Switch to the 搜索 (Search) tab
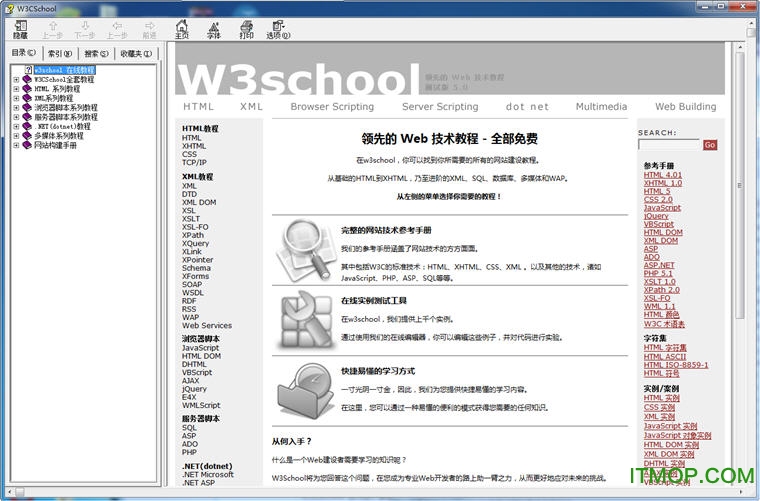 (96, 53)
